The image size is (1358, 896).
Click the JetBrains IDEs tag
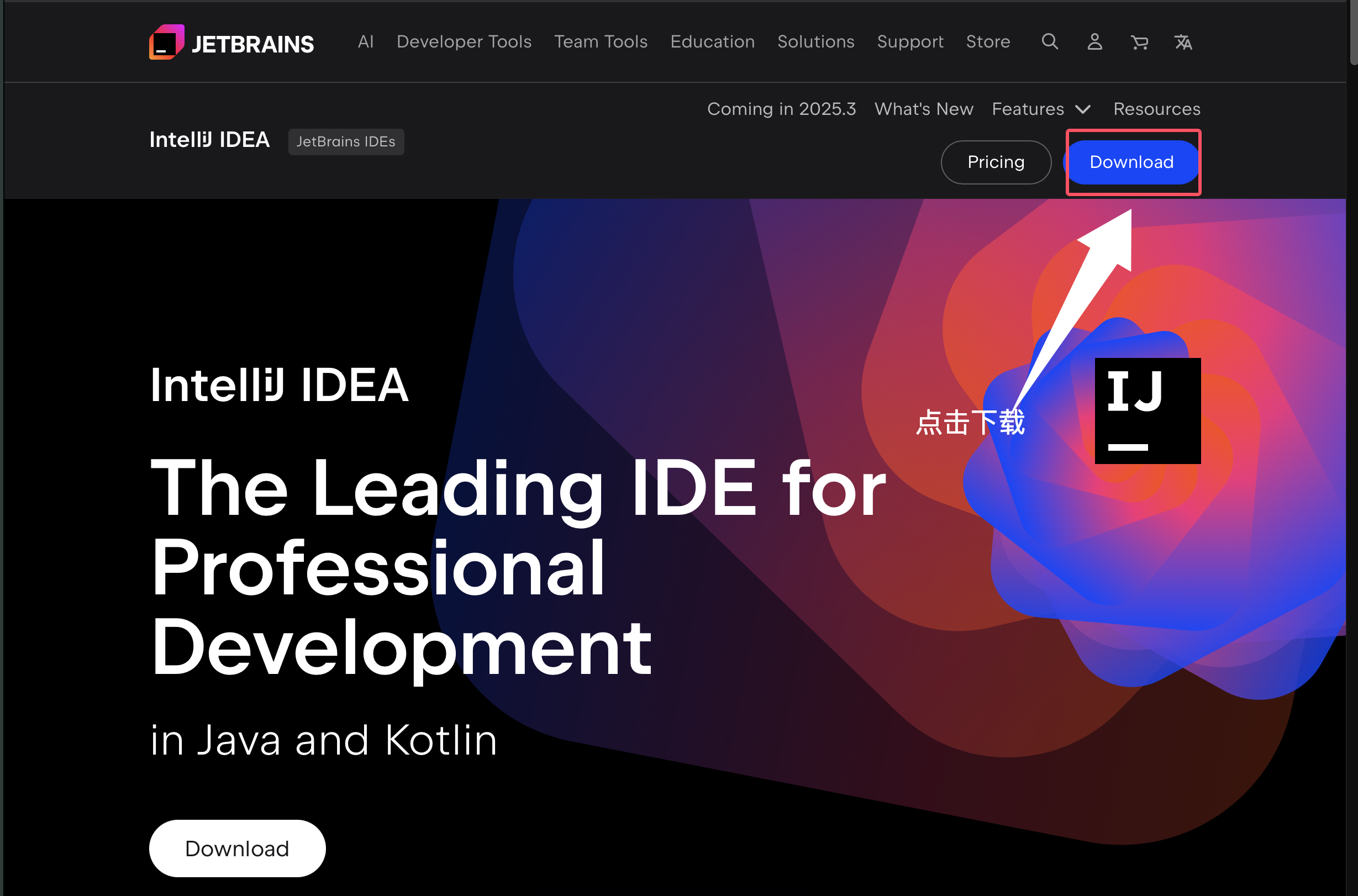point(346,142)
